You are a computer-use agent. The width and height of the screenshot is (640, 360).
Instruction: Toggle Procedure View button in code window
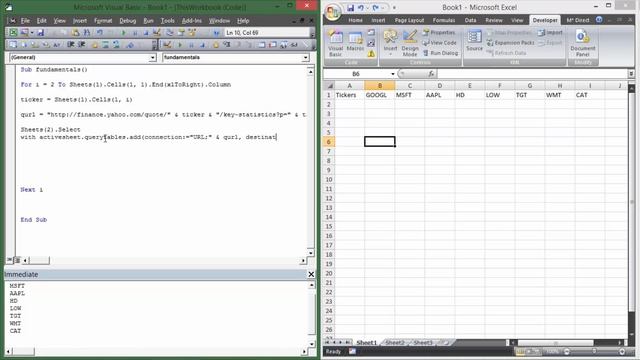(10, 260)
